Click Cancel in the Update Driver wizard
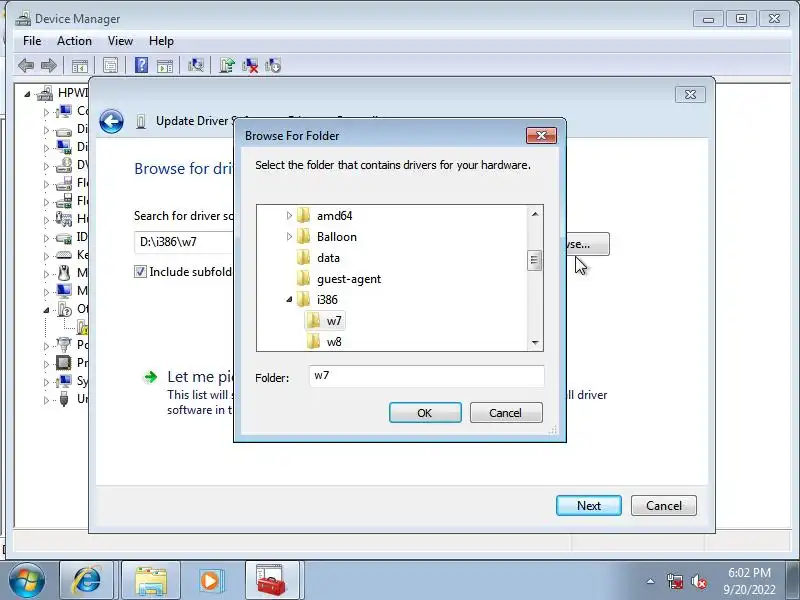Image resolution: width=800 pixels, height=600 pixels. click(x=664, y=506)
